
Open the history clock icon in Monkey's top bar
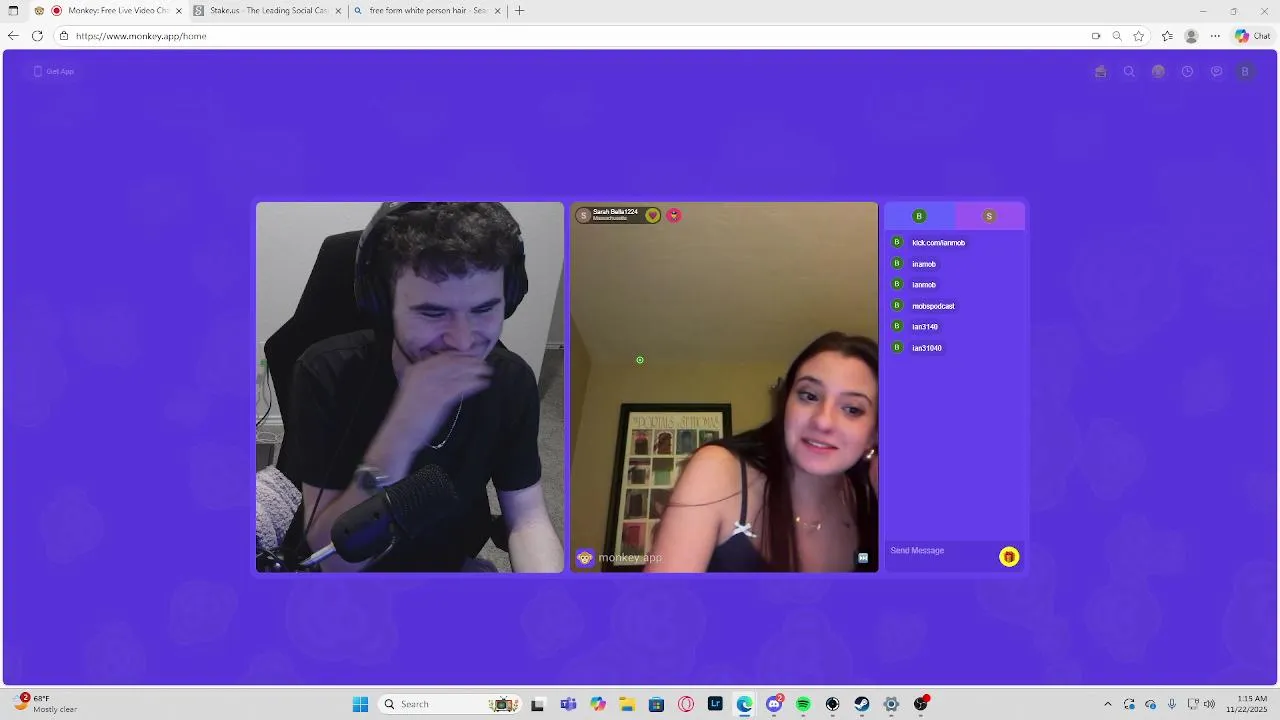[1187, 72]
